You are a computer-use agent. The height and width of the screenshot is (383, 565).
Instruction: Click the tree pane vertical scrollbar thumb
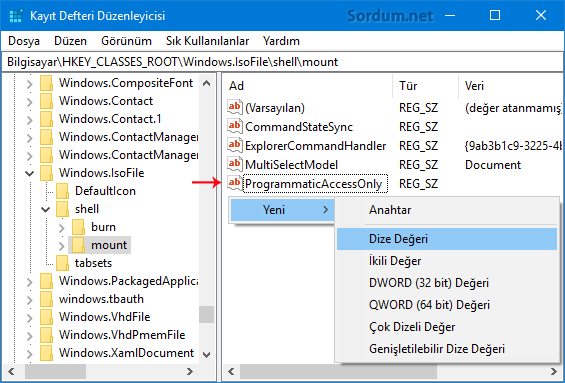[206, 314]
